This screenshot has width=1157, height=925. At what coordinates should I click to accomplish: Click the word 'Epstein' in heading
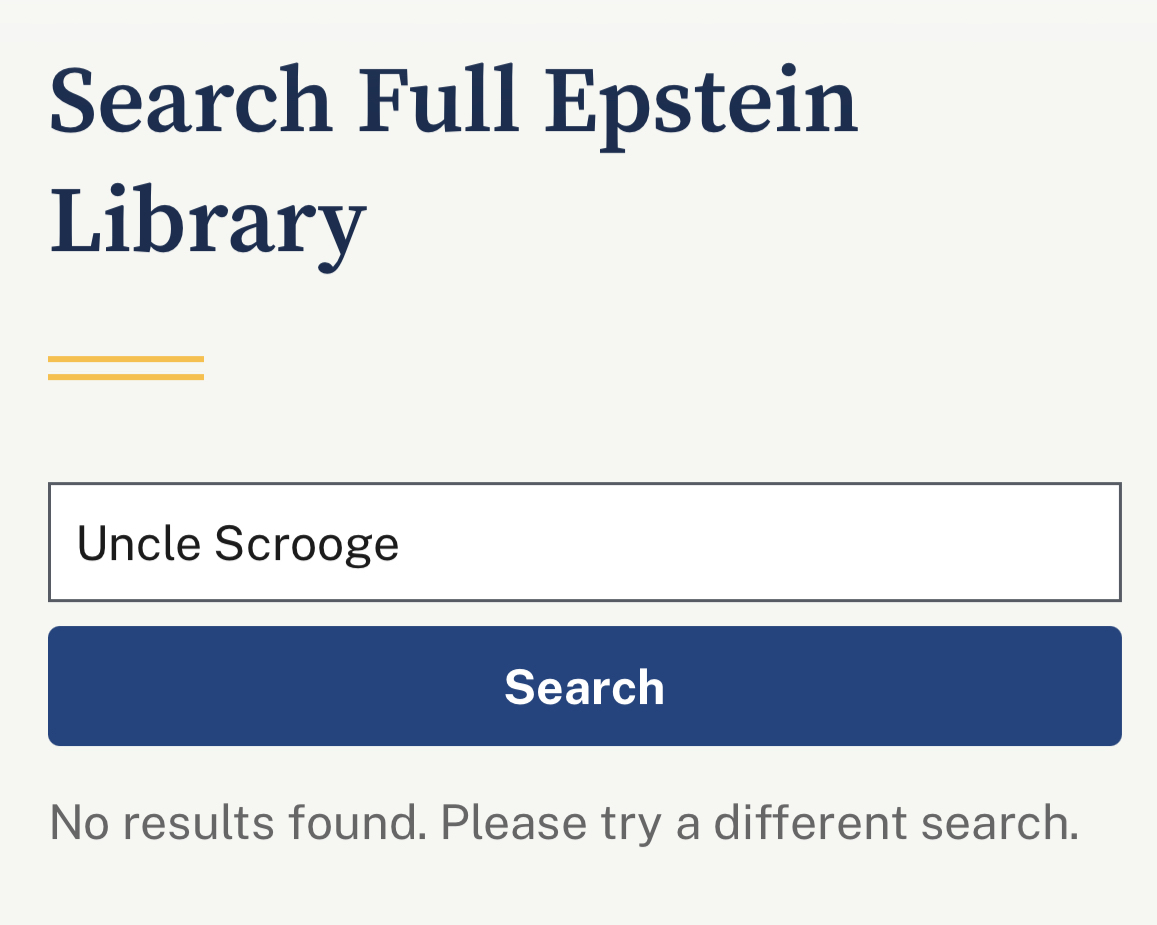tap(701, 102)
